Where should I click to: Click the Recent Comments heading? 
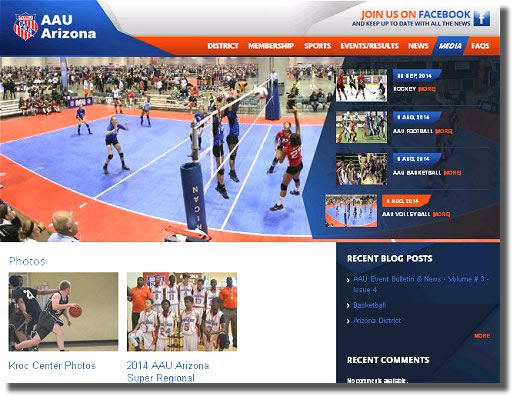[388, 360]
